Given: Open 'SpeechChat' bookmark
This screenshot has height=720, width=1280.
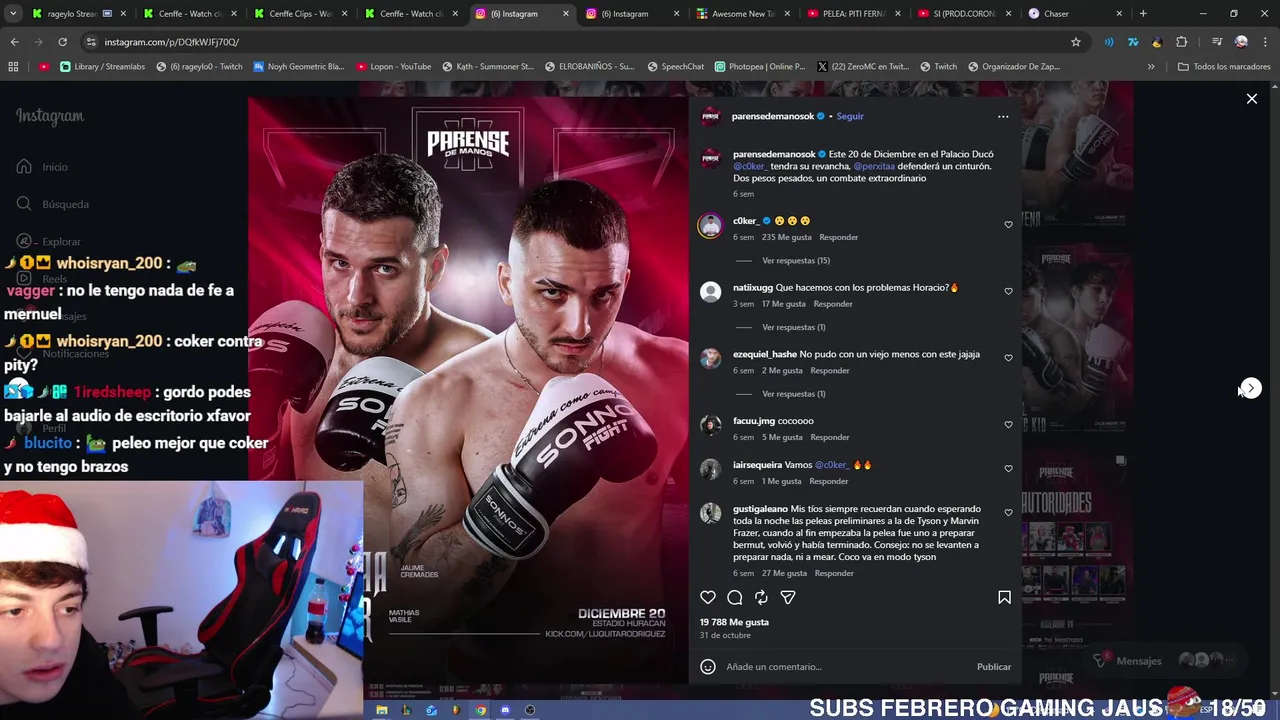Looking at the screenshot, I should (676, 67).
